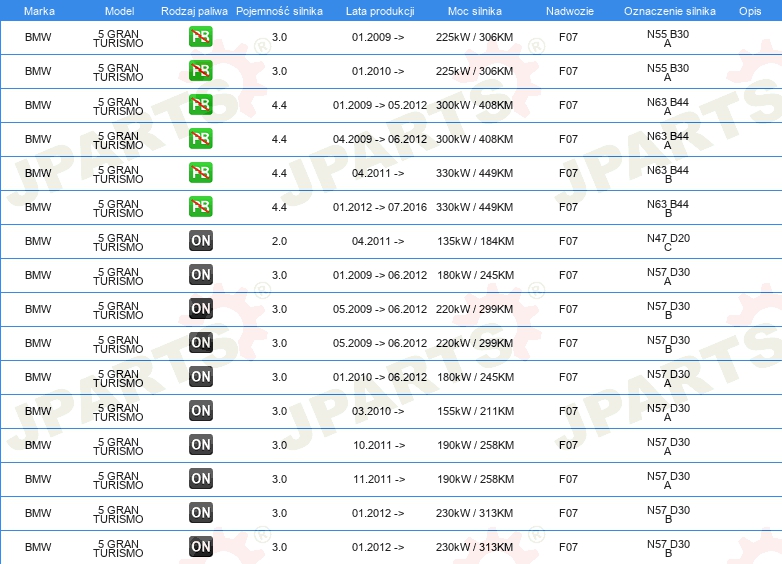This screenshot has width=782, height=564.
Task: Select F07 body cell in the 2.0 diesel row
Action: 568,241
